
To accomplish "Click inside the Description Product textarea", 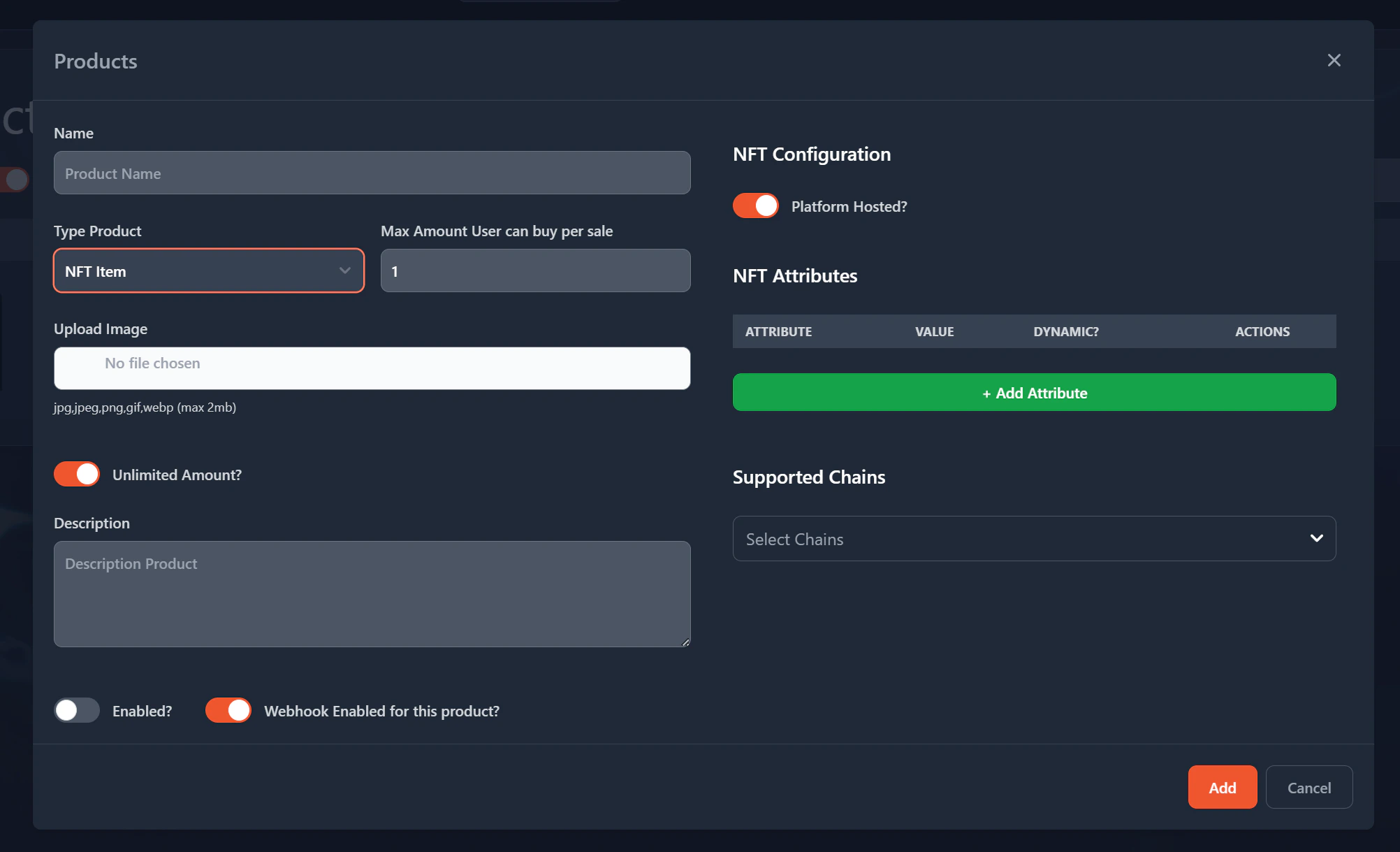I will 372,594.
